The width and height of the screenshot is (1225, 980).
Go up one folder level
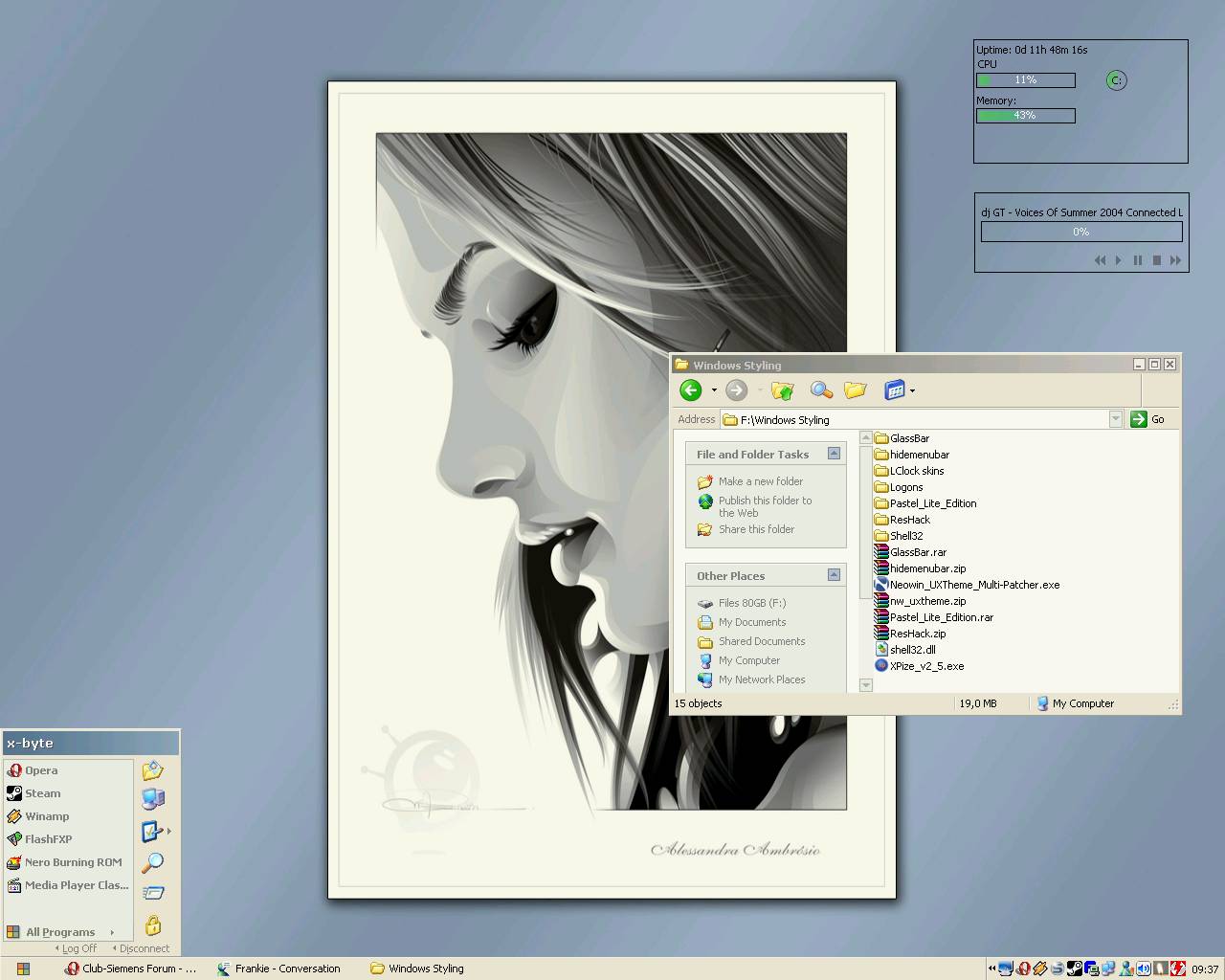(x=782, y=390)
